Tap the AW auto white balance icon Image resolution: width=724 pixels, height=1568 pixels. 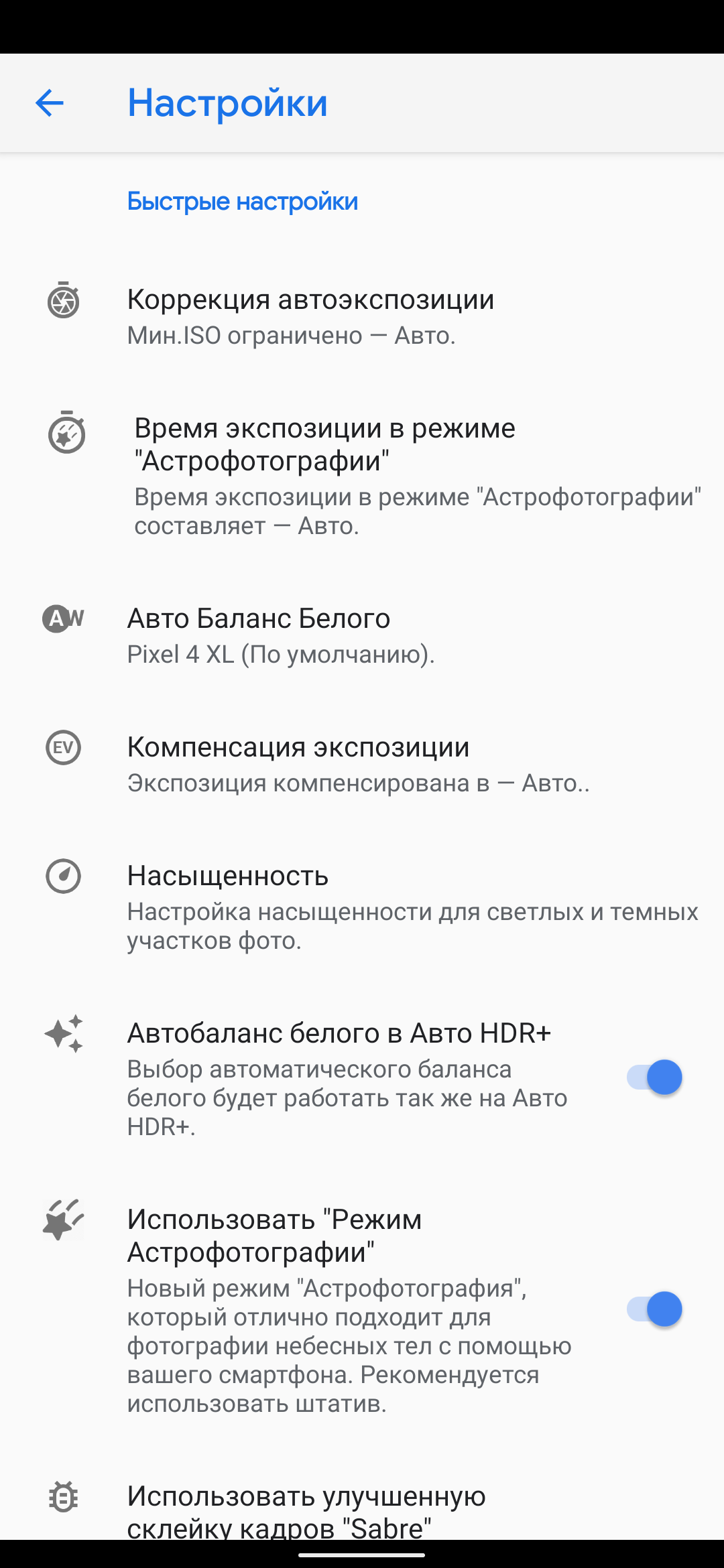point(63,618)
